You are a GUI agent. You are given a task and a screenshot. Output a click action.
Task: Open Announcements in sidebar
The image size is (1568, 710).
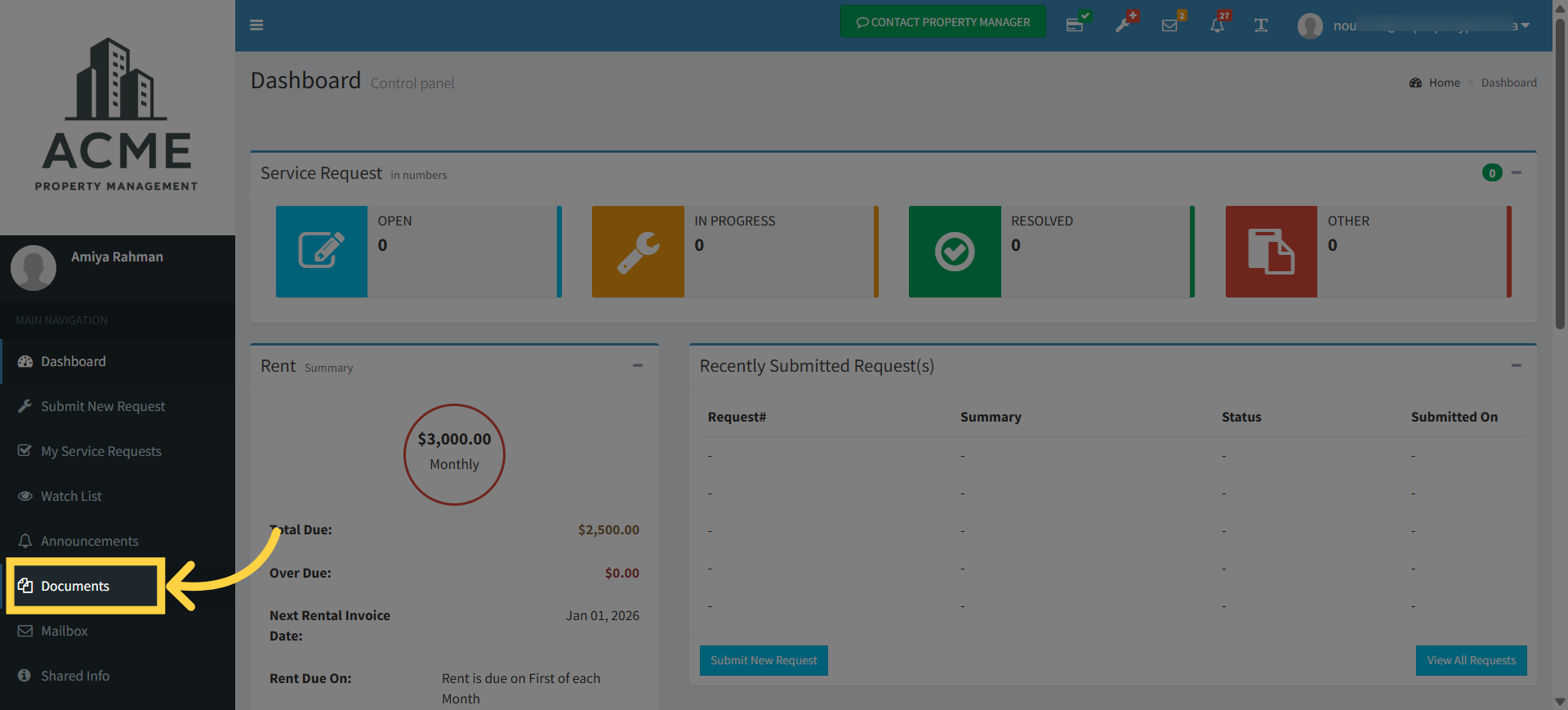click(x=118, y=541)
